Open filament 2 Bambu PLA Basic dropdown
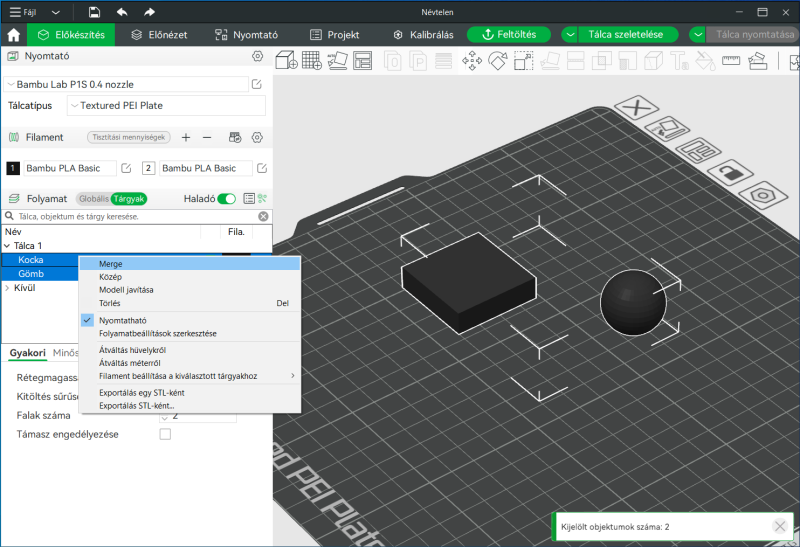800x547 pixels. (205, 168)
